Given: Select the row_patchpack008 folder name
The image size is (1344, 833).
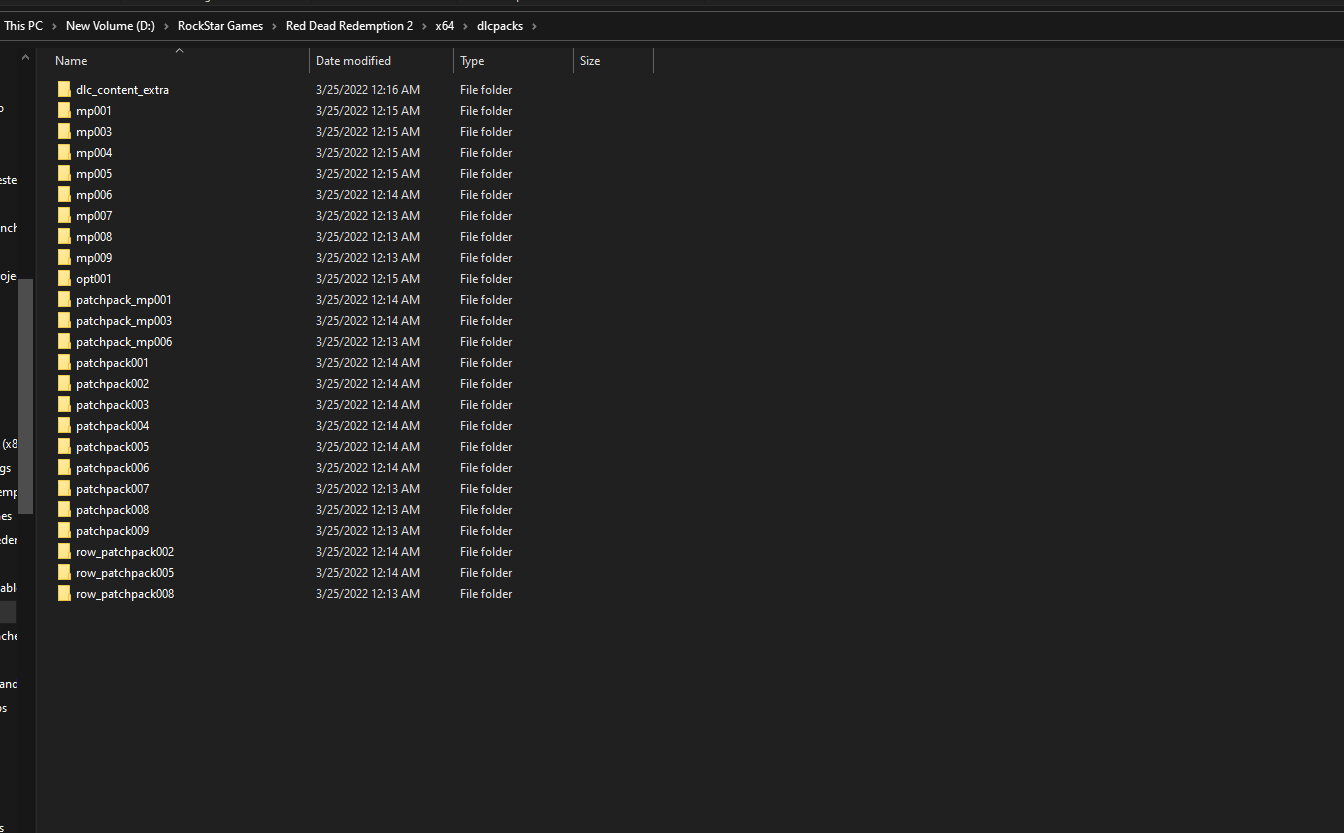Looking at the screenshot, I should point(125,594).
